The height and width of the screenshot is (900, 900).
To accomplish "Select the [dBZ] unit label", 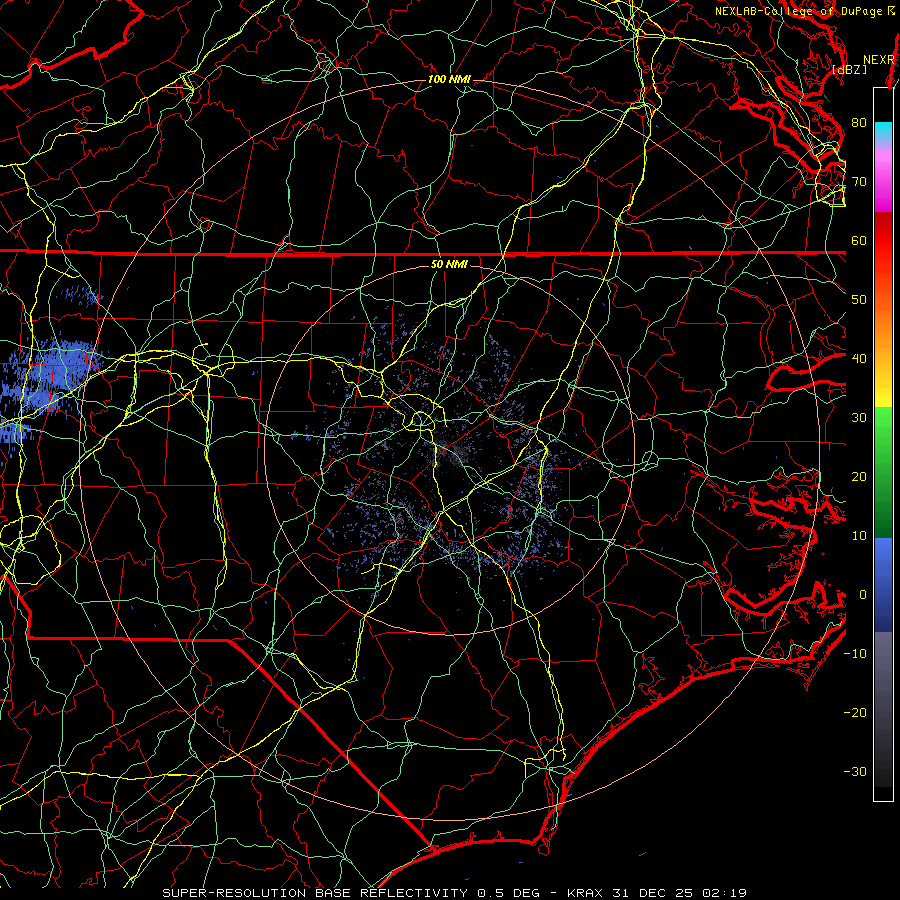I will click(849, 70).
